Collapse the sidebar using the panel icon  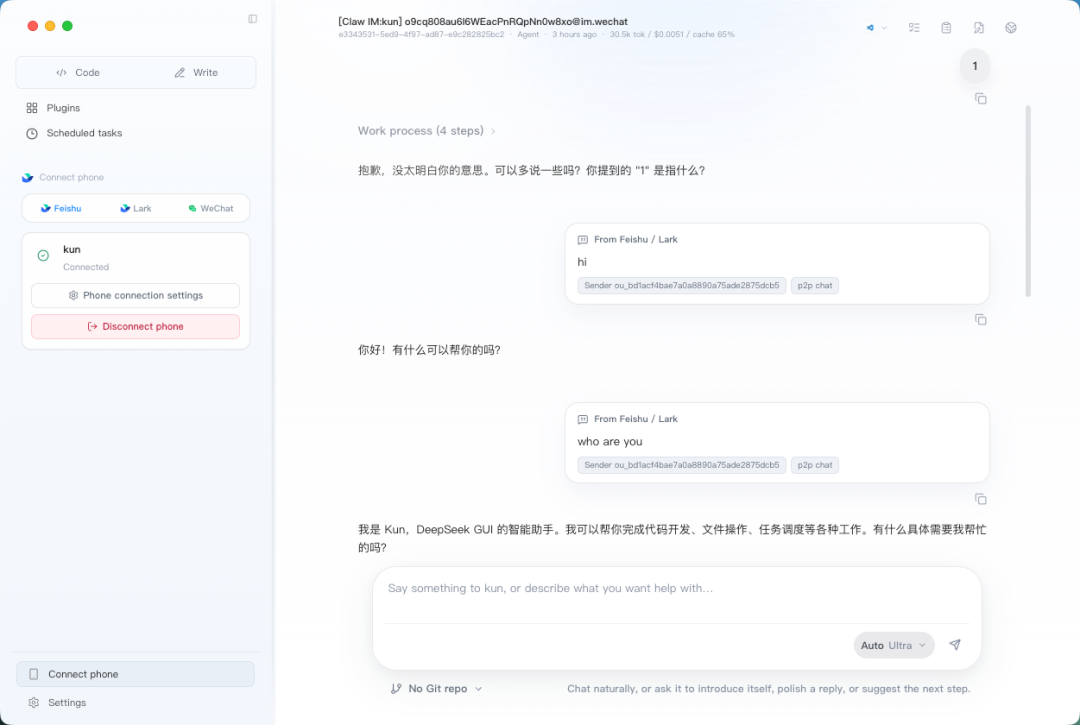(253, 19)
